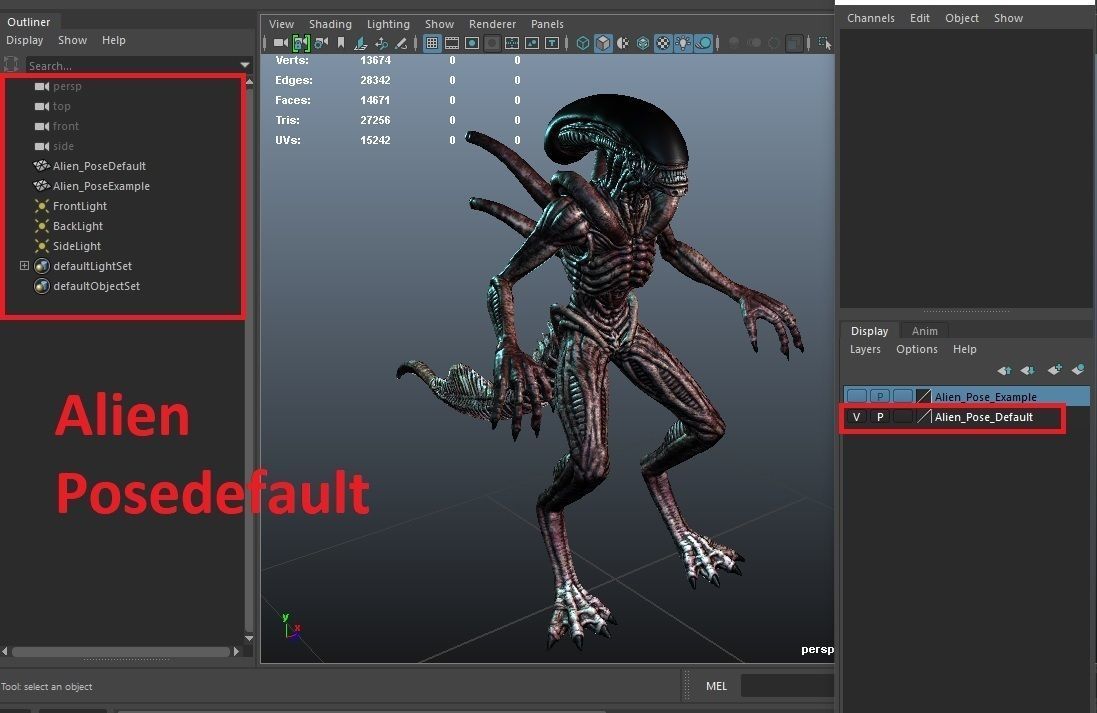The image size is (1097, 713).
Task: Toggle the Safe Action icon
Action: pyautogui.click(x=532, y=43)
